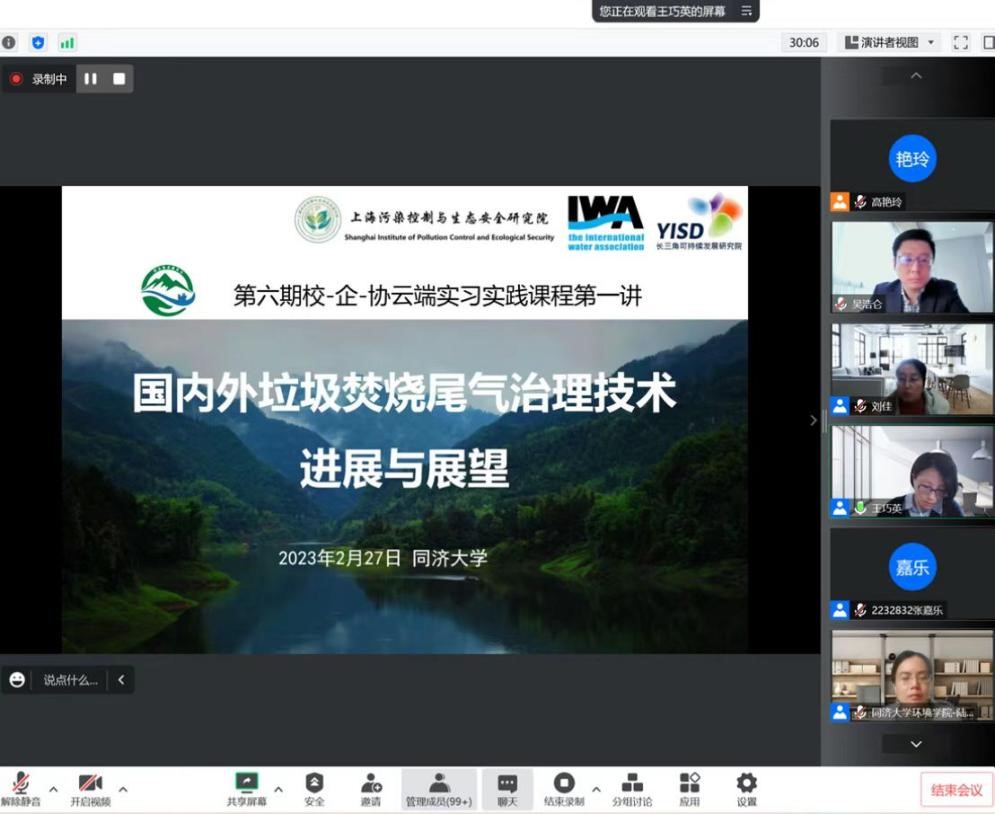Pause the recording
Viewport: 995px width, 814px height.
tap(91, 79)
